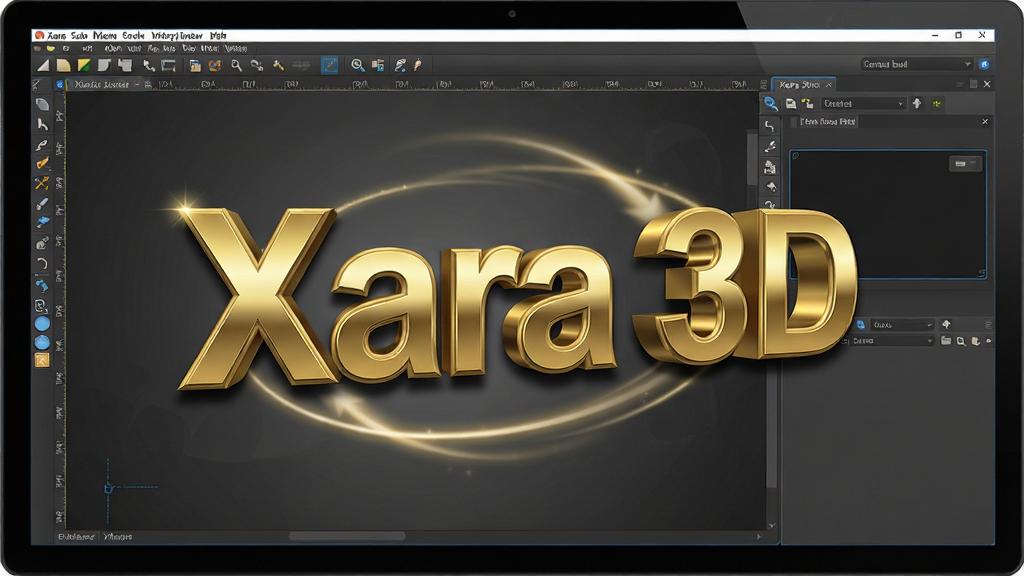Click the tan page icon in top toolbar
Viewport: 1024px width, 576px height.
click(63, 65)
